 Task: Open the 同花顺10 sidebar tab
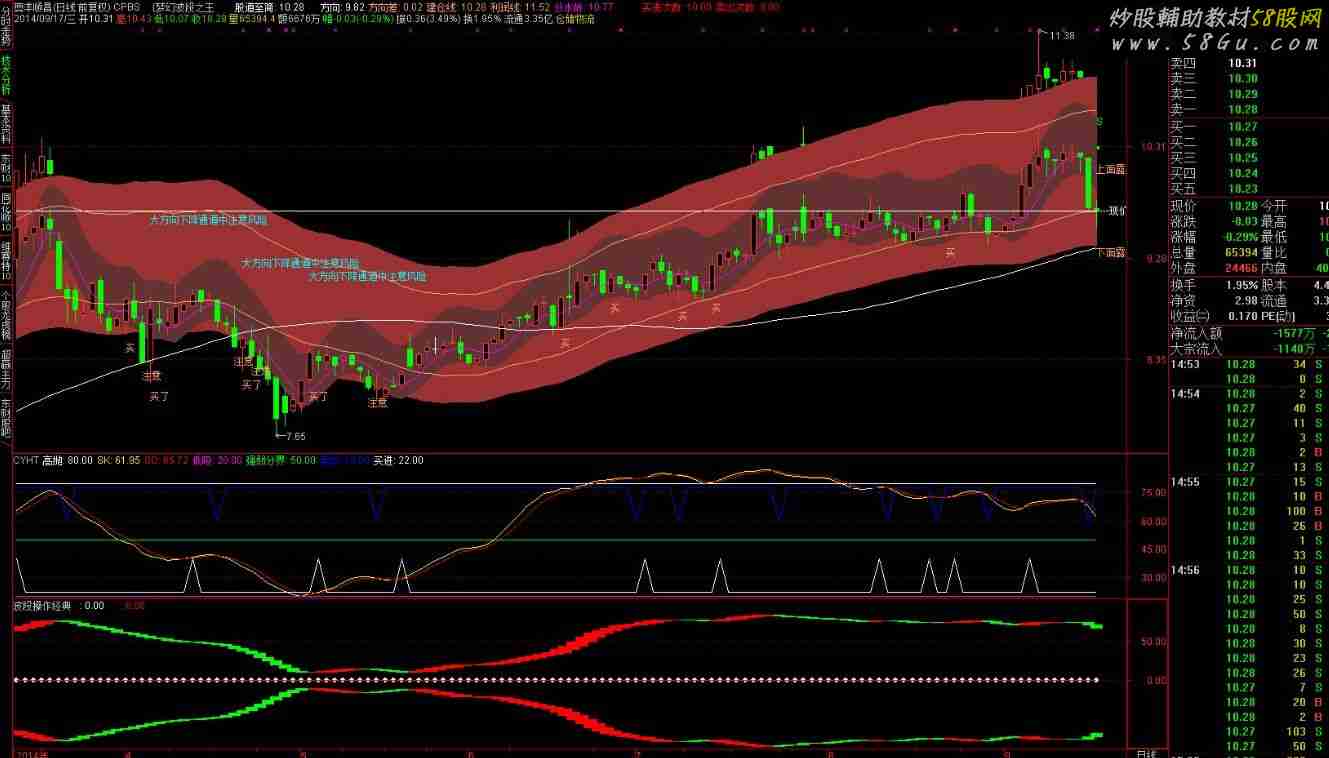pyautogui.click(x=6, y=212)
